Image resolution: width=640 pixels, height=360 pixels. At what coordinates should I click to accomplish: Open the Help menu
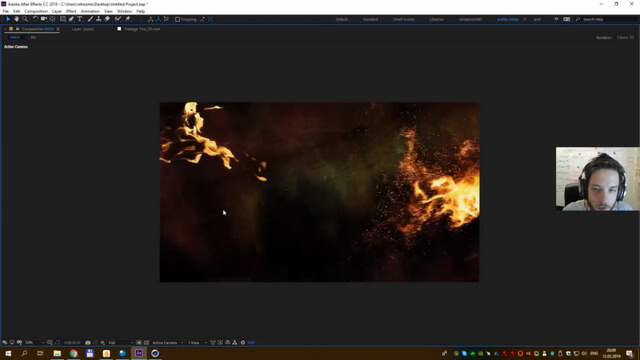[x=140, y=11]
